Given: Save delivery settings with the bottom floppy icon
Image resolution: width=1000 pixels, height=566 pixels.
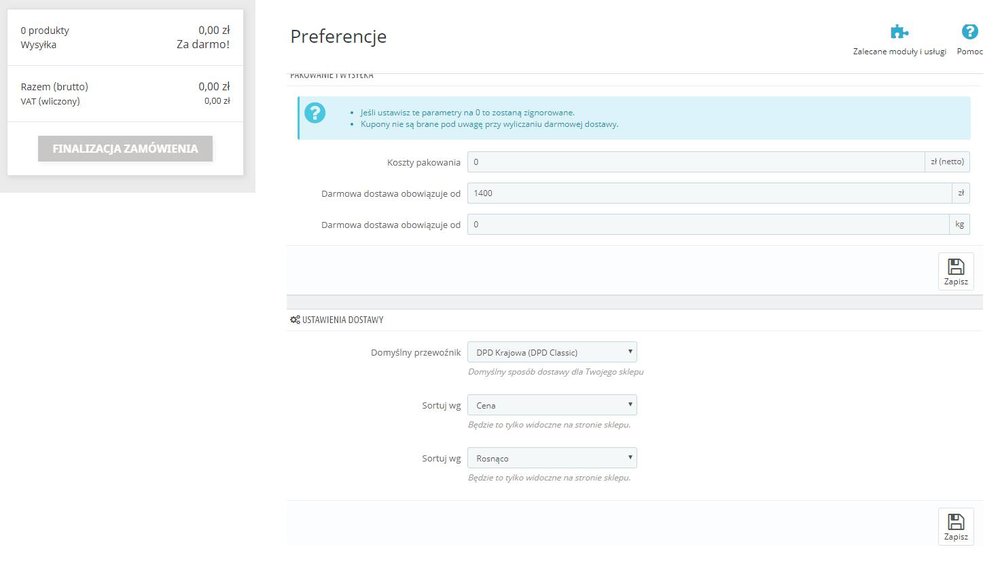Looking at the screenshot, I should (x=955, y=526).
